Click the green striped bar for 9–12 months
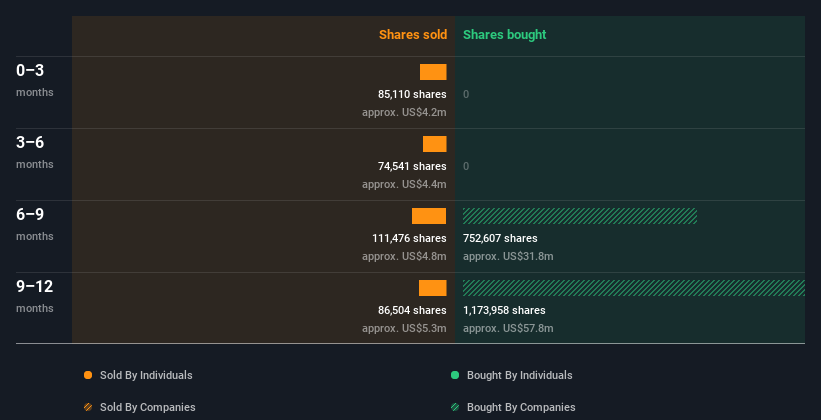Image resolution: width=821 pixels, height=420 pixels. [634, 288]
